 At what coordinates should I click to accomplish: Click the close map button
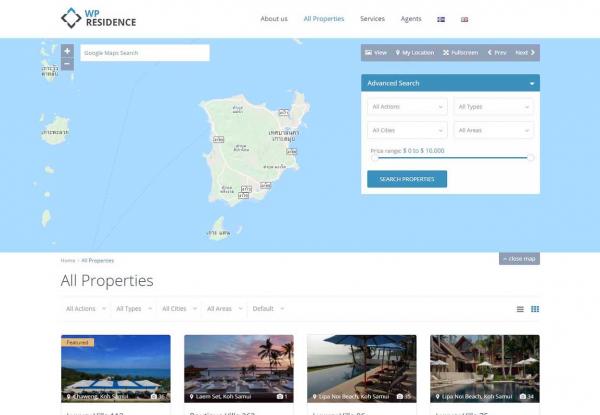(x=519, y=259)
